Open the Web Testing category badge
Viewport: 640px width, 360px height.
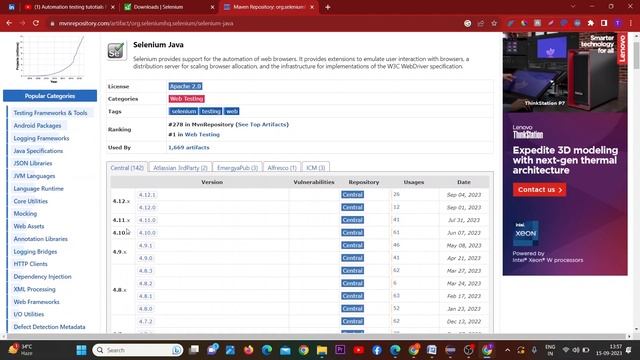(187, 99)
